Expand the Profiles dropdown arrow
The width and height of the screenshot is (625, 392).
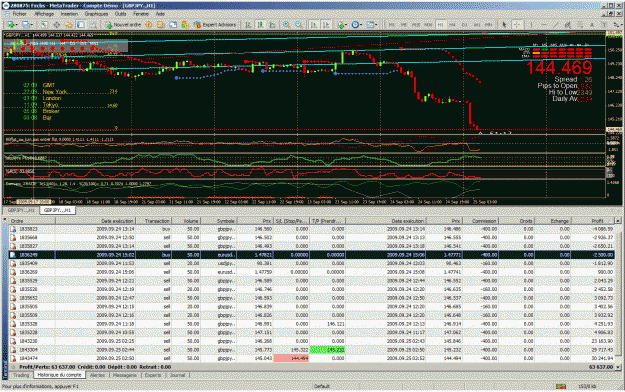pos(32,25)
